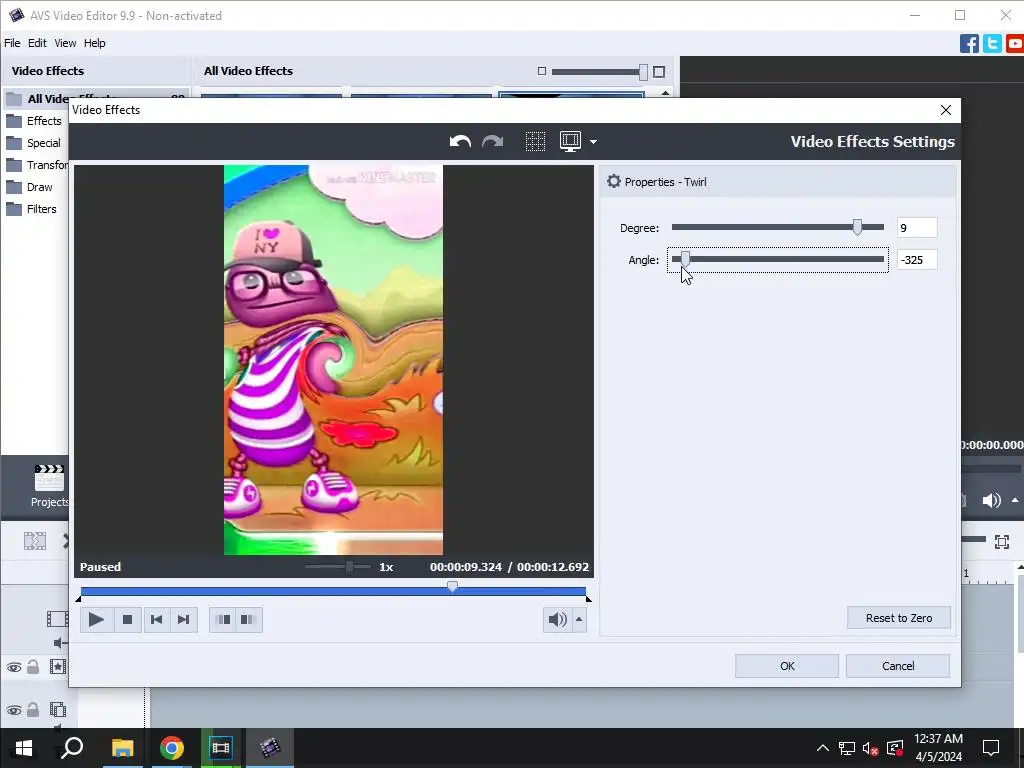Click the video overlay track icon
This screenshot has height=768, width=1024.
58,709
